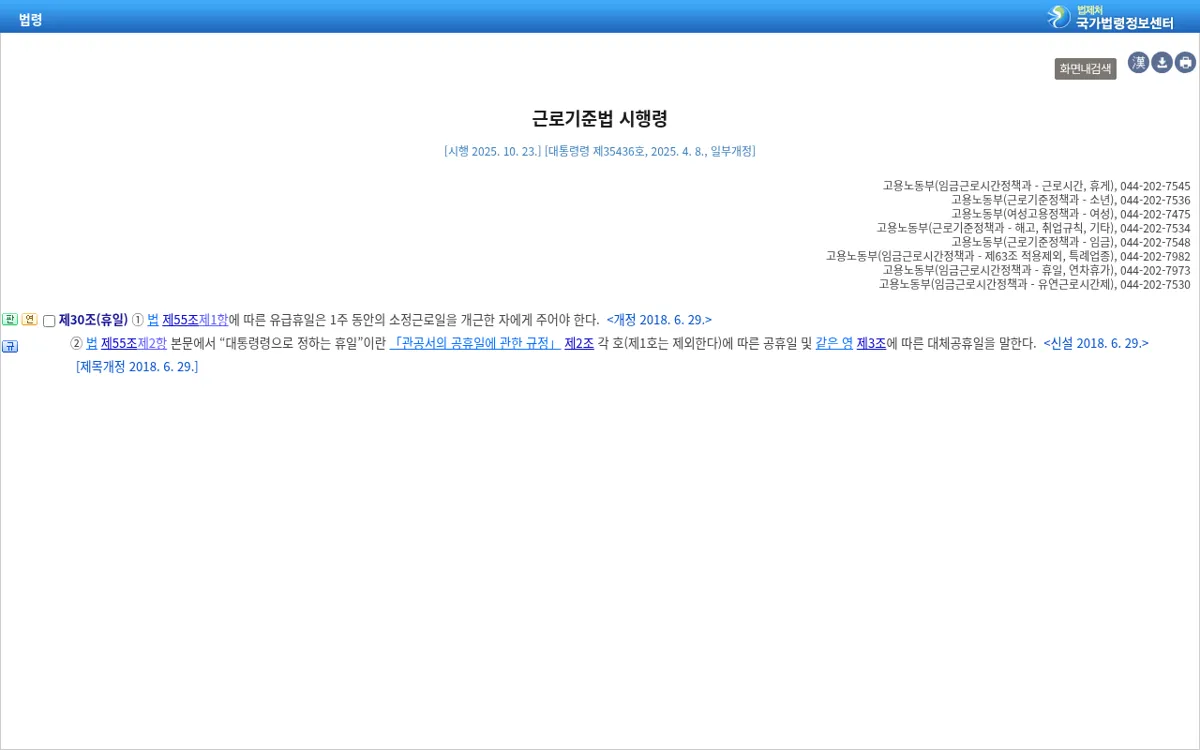Click the printer icon
The width and height of the screenshot is (1200, 750).
pyautogui.click(x=1185, y=63)
